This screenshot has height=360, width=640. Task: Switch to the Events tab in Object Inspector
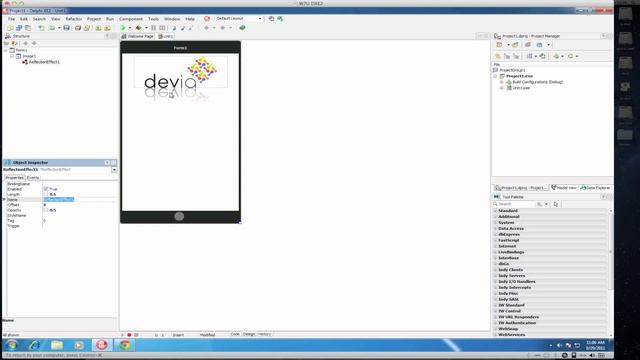point(33,178)
